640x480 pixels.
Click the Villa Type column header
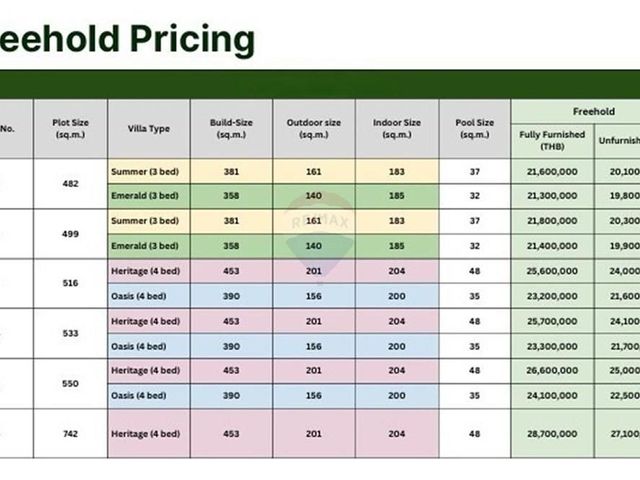[149, 129]
